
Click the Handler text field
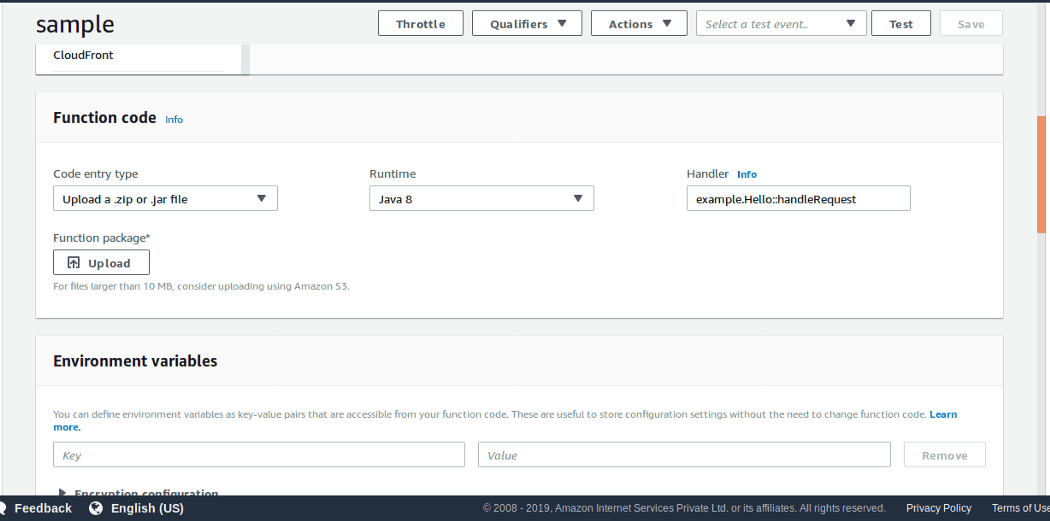(798, 199)
